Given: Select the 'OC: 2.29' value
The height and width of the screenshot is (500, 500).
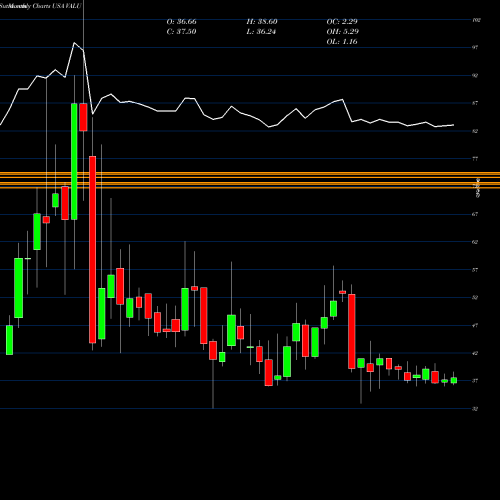Looking at the screenshot, I should click(342, 22).
